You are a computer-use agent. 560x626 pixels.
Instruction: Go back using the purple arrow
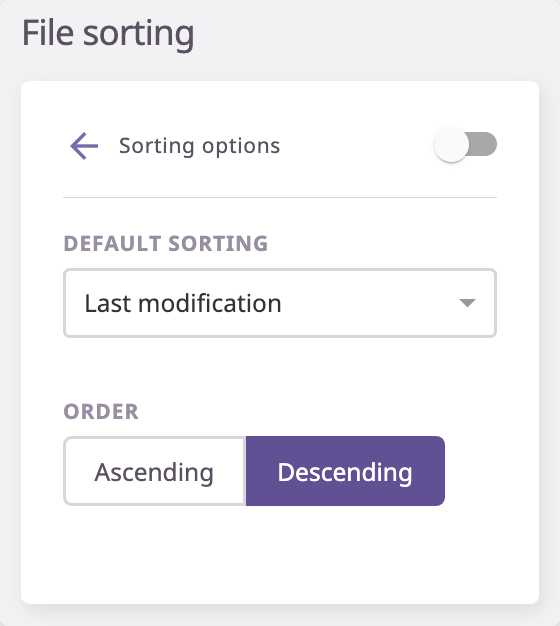click(x=84, y=146)
